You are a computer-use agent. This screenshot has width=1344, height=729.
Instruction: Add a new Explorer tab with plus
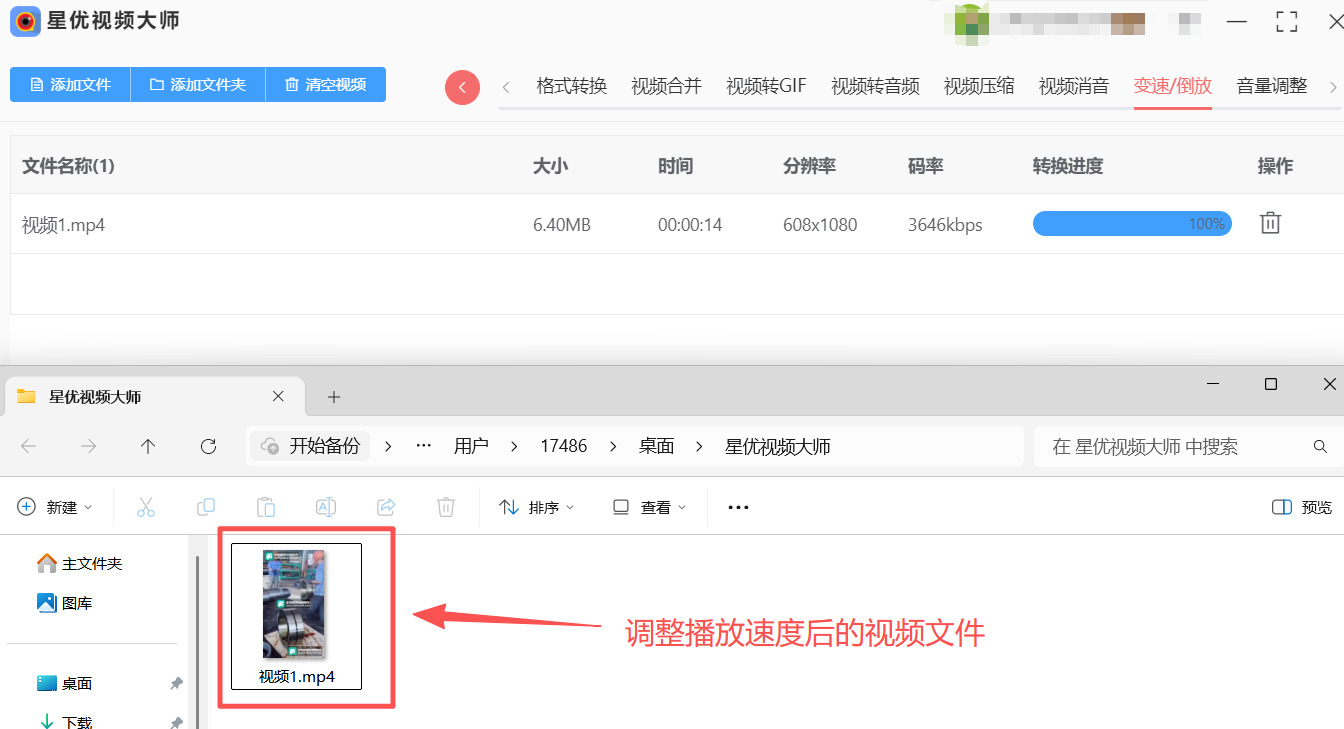coord(334,397)
